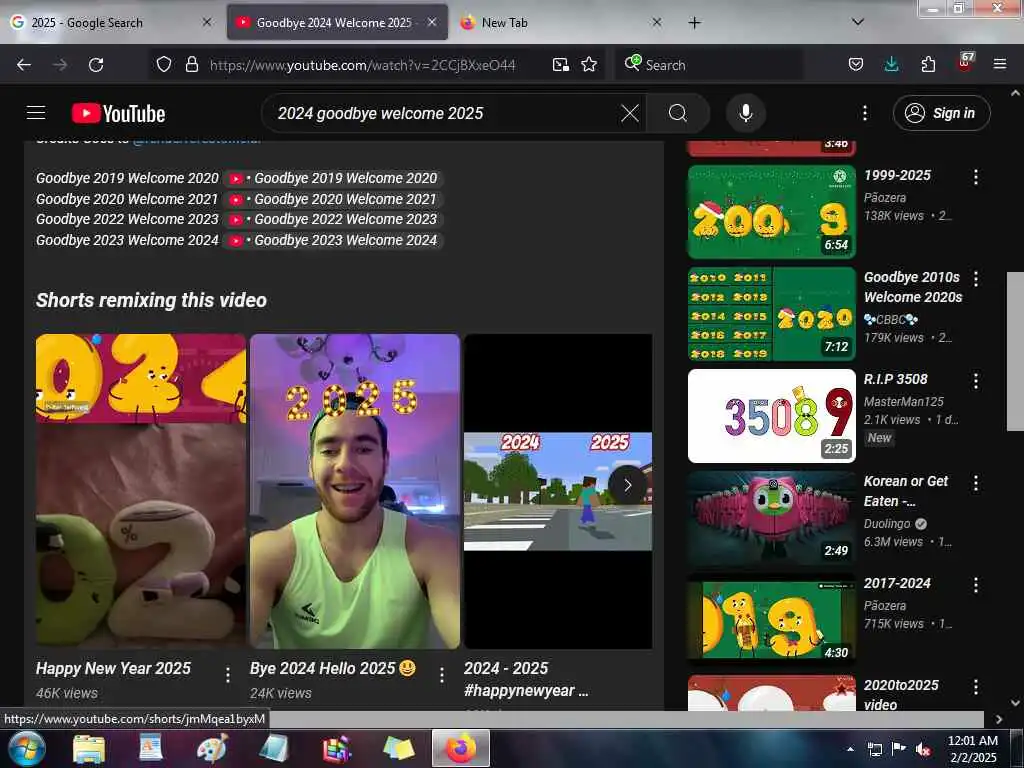Open more options for Korean or Get Eaten
The image size is (1024, 768).
point(976,483)
